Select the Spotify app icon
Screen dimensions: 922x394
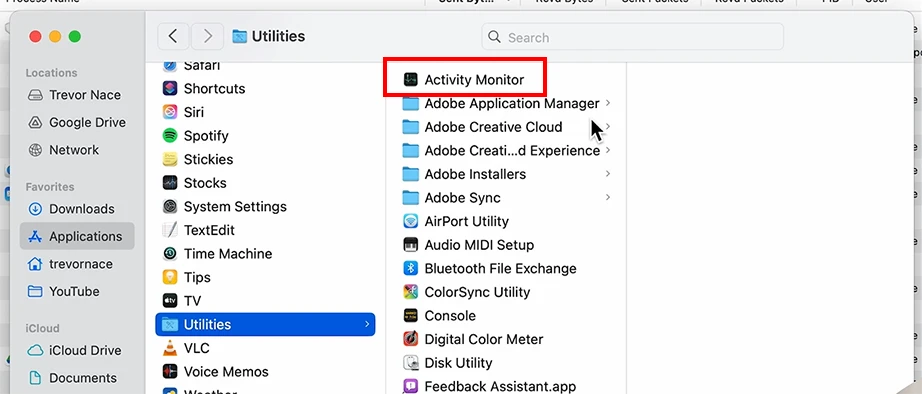[170, 135]
